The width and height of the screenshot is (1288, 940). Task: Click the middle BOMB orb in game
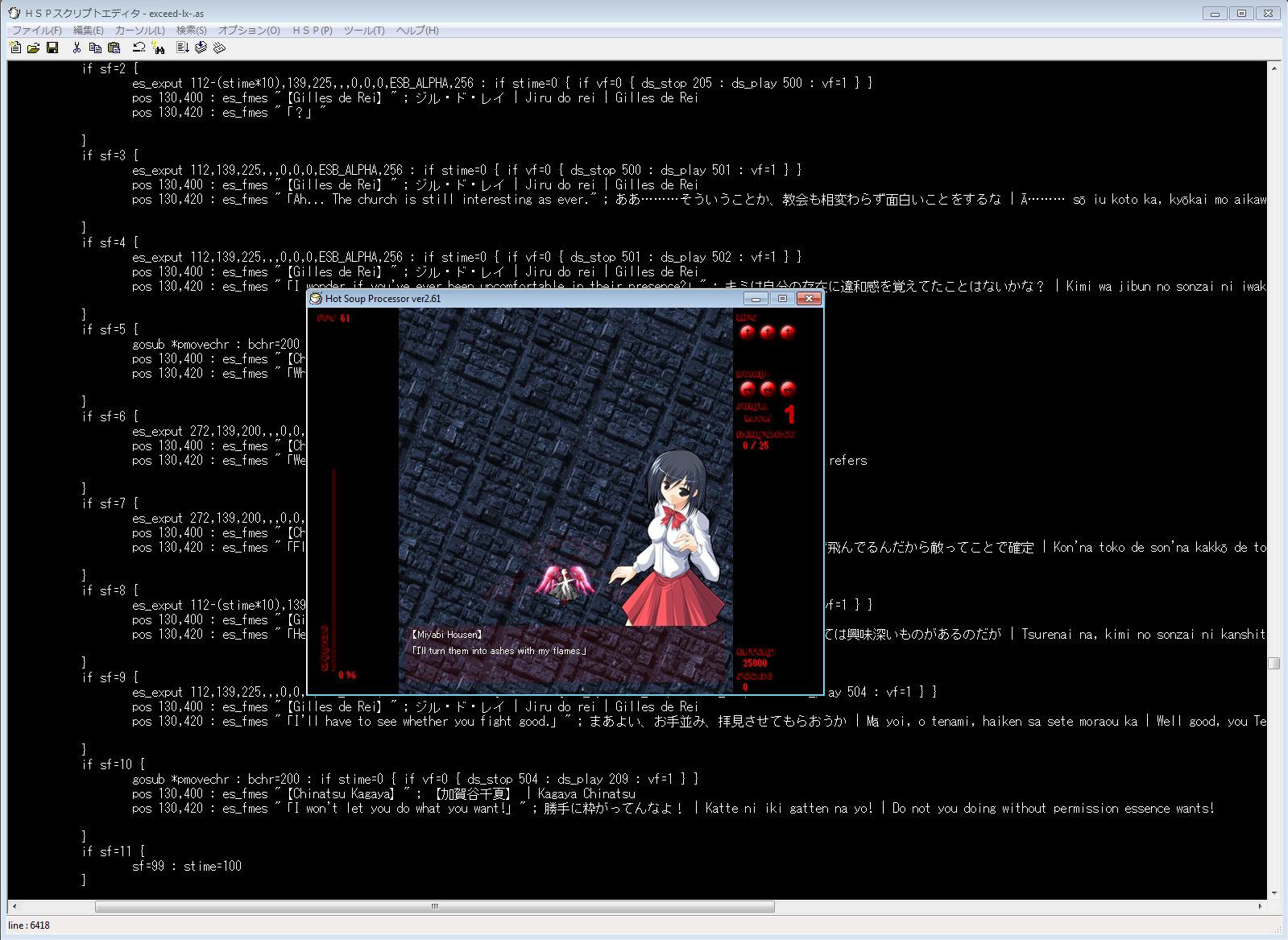point(768,389)
